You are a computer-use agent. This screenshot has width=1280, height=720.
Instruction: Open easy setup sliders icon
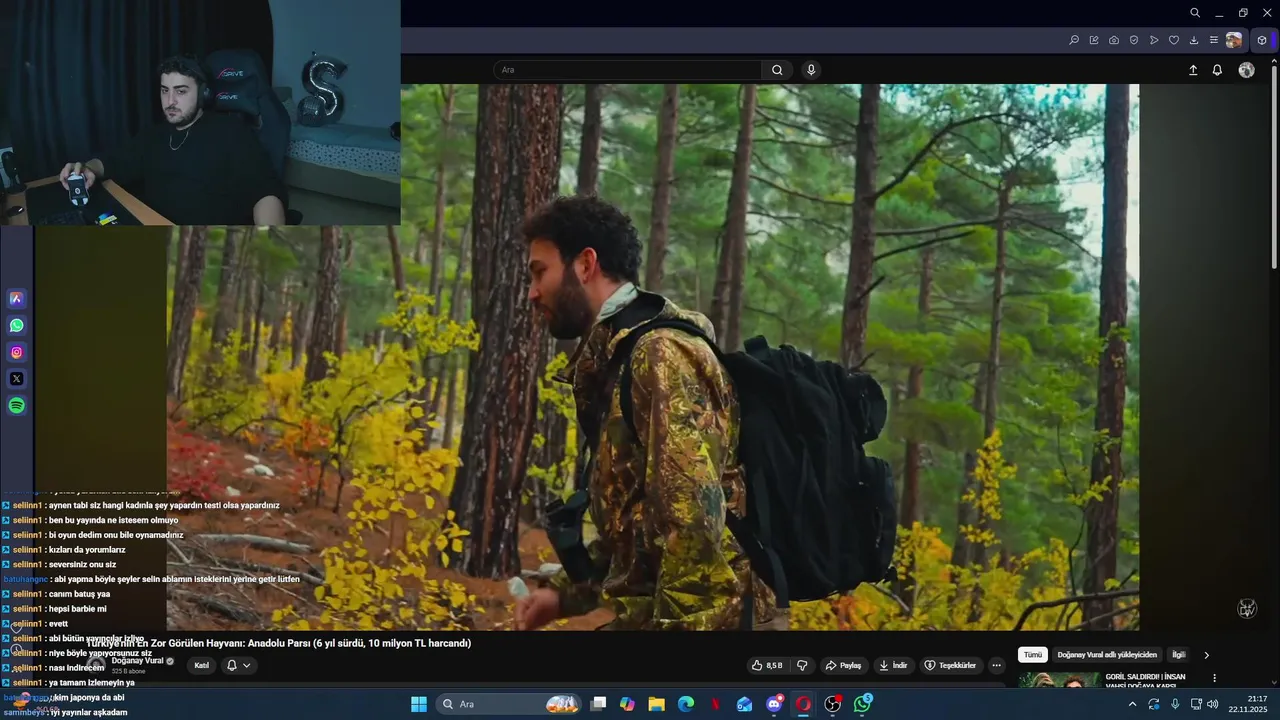[x=1214, y=40]
